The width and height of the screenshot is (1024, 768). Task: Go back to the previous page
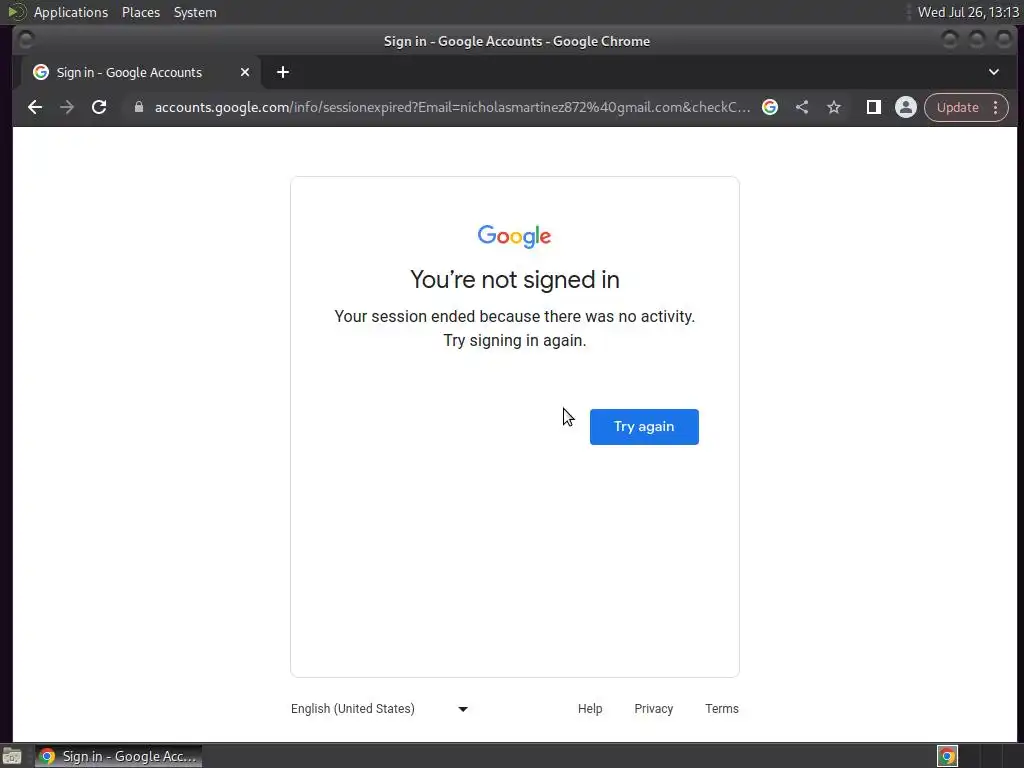(x=35, y=107)
